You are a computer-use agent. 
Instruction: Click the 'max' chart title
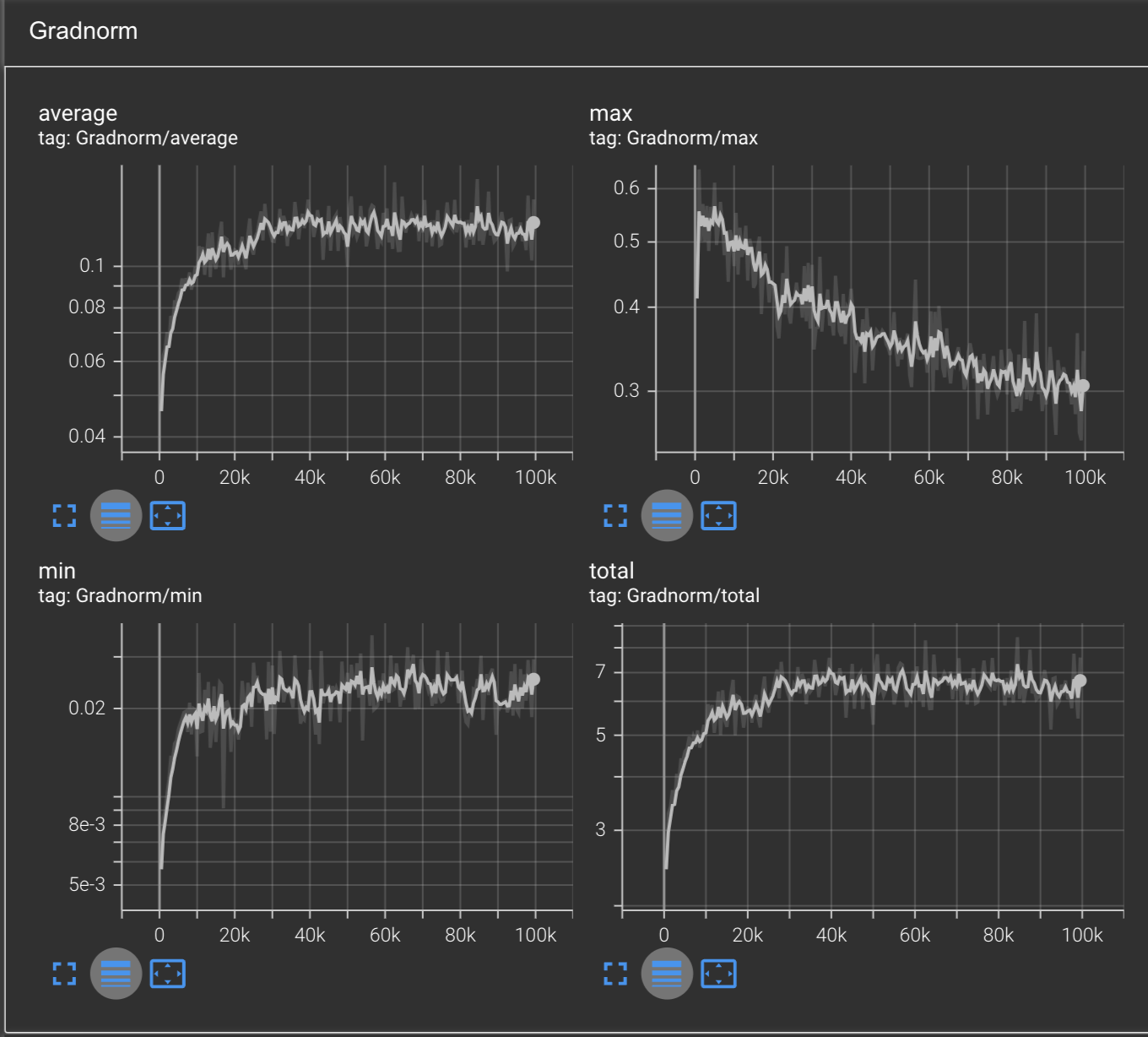(610, 113)
